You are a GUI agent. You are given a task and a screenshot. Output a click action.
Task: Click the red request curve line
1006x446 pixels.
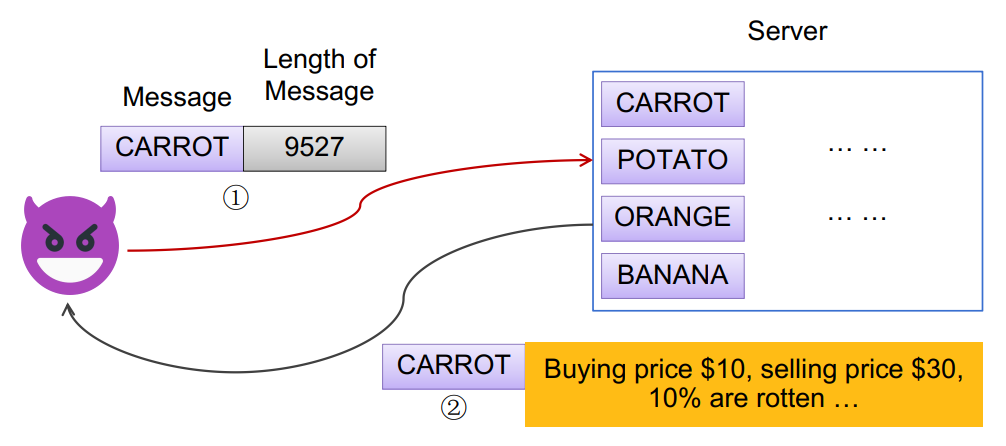361,203
